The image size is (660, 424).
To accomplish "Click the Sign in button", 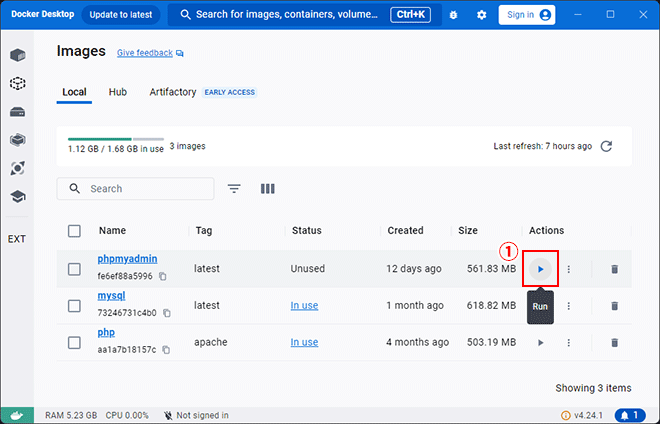I will [527, 15].
